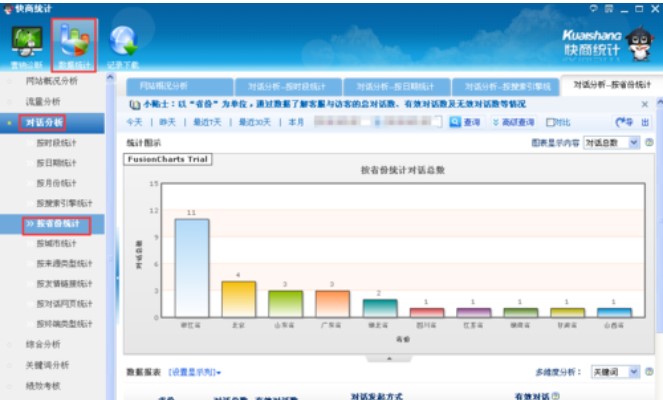This screenshot has height=400, width=663.
Task: Filter by 最近7天 link
Action: (207, 122)
